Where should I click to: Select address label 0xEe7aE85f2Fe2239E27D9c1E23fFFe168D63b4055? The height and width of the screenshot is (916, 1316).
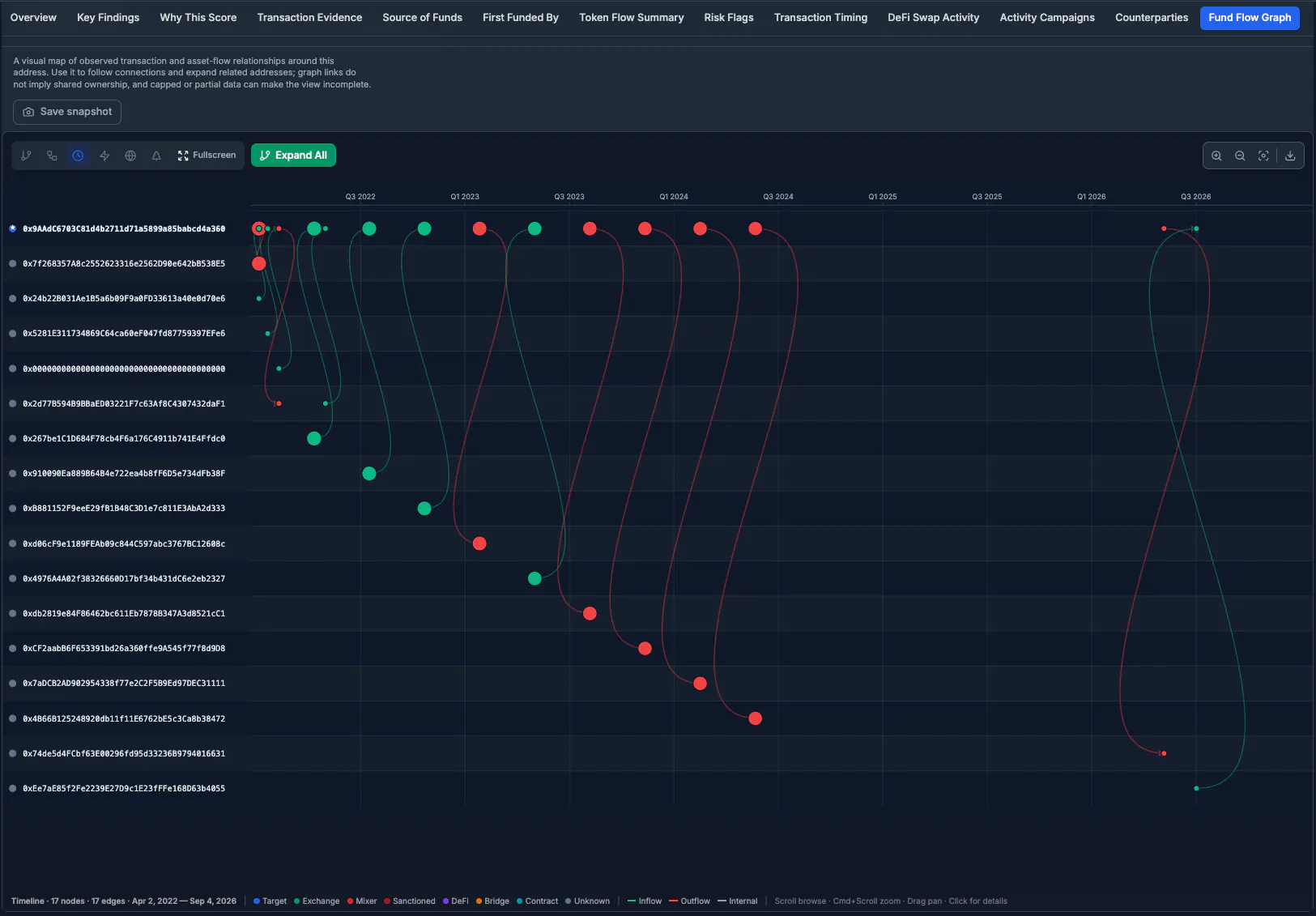pos(124,789)
